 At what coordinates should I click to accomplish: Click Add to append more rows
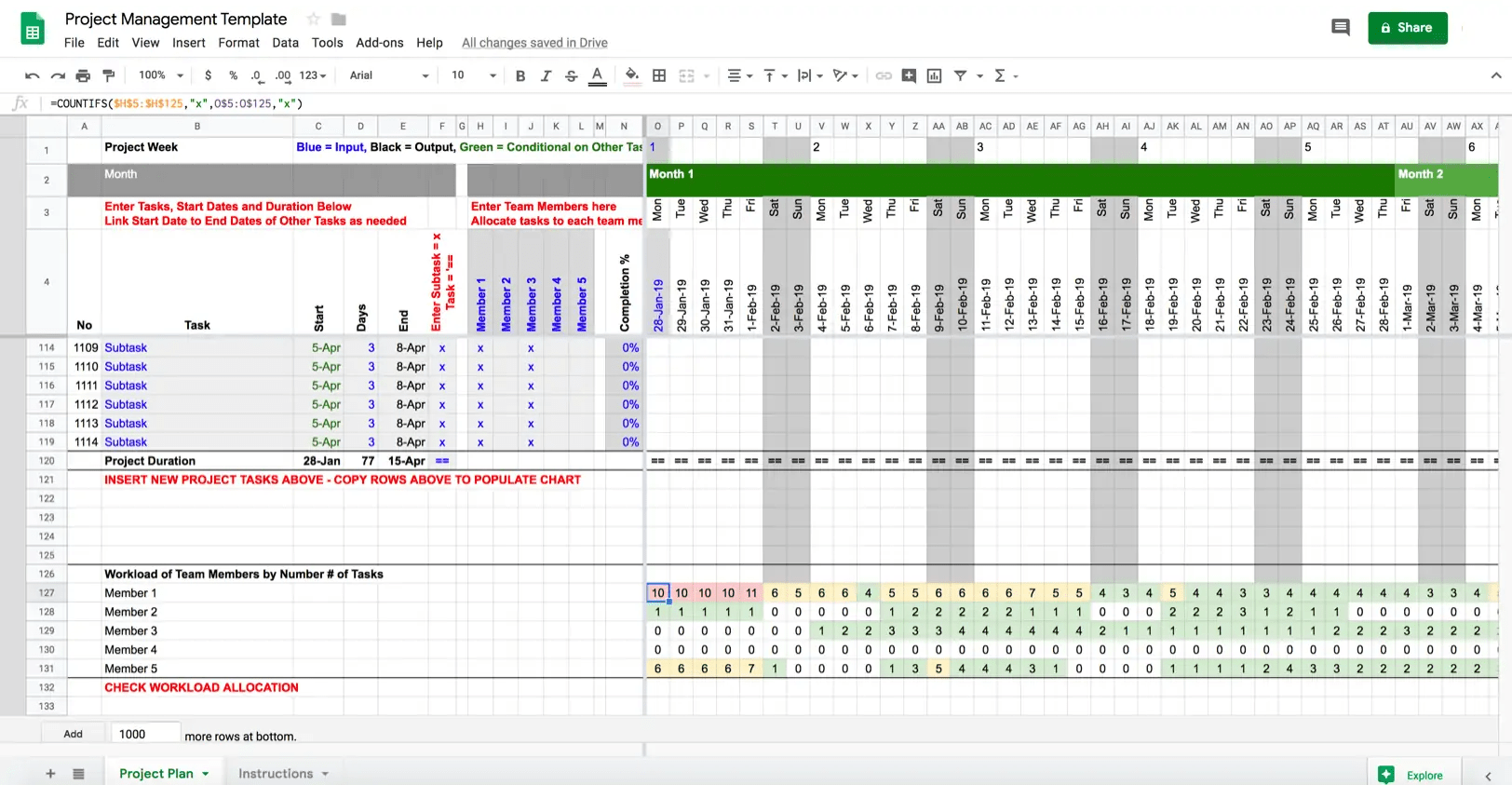point(73,734)
